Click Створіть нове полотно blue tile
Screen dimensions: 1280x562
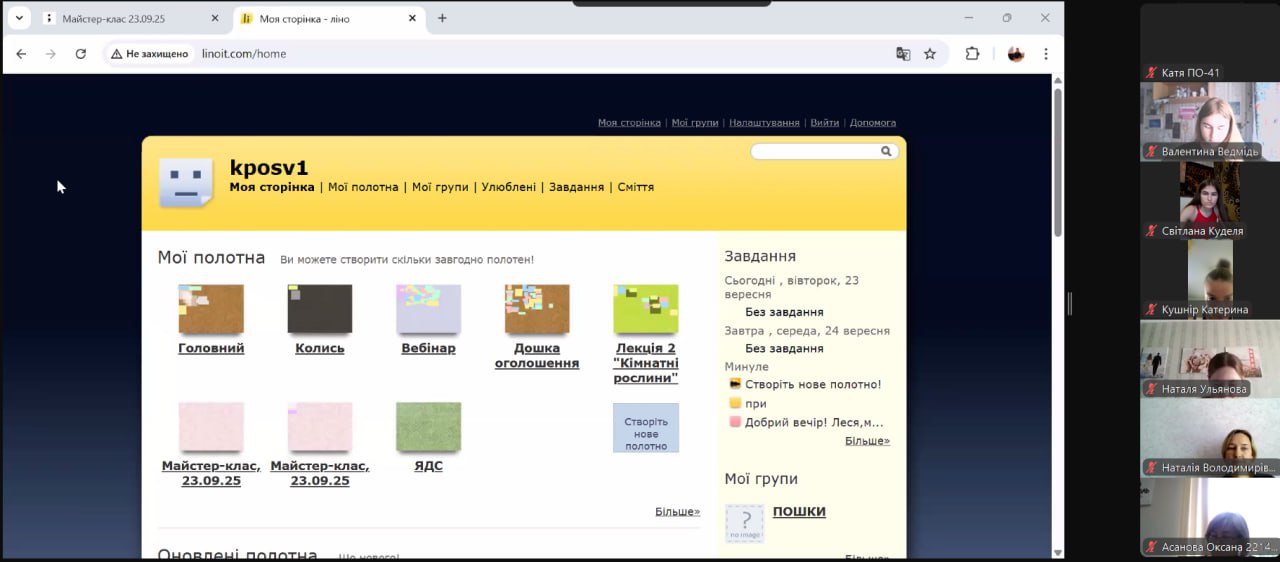pyautogui.click(x=646, y=428)
